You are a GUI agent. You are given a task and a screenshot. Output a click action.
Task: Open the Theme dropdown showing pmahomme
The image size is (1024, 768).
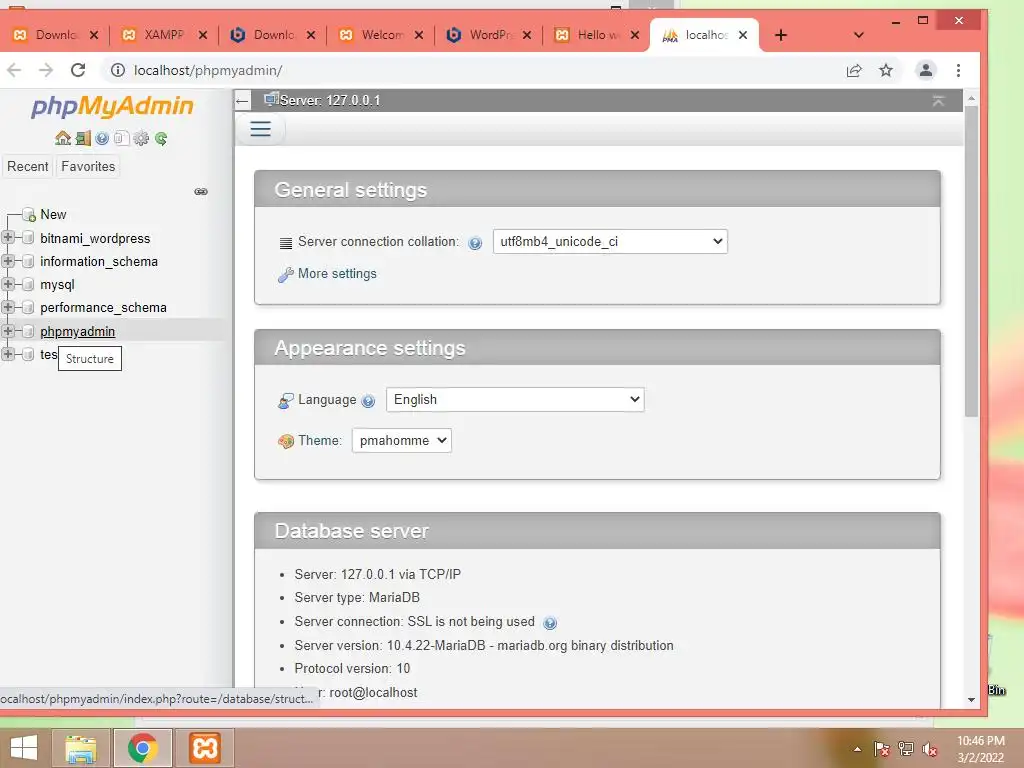click(x=402, y=440)
